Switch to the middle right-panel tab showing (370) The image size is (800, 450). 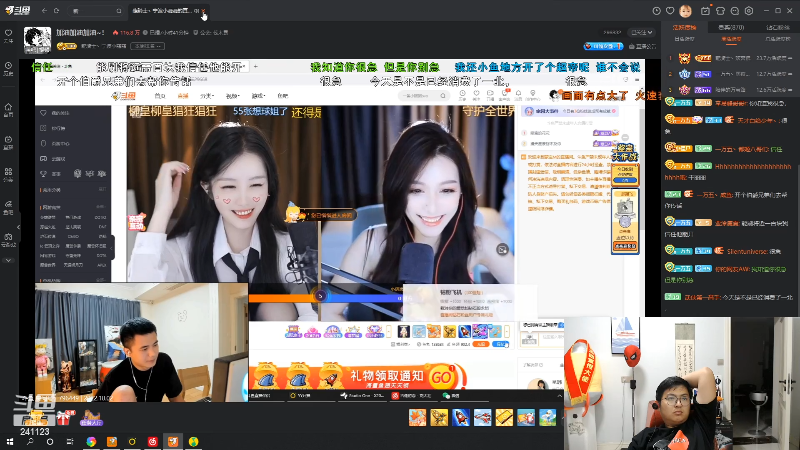(x=731, y=27)
